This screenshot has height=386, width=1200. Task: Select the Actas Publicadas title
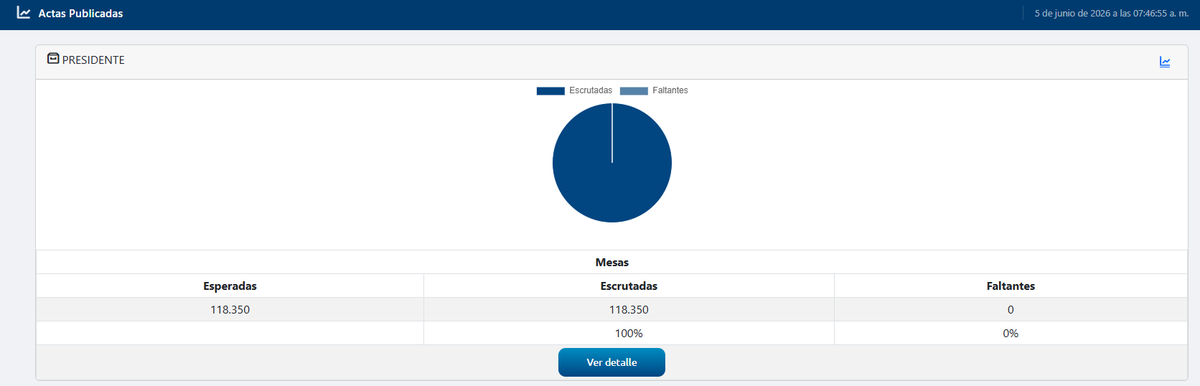coord(81,14)
